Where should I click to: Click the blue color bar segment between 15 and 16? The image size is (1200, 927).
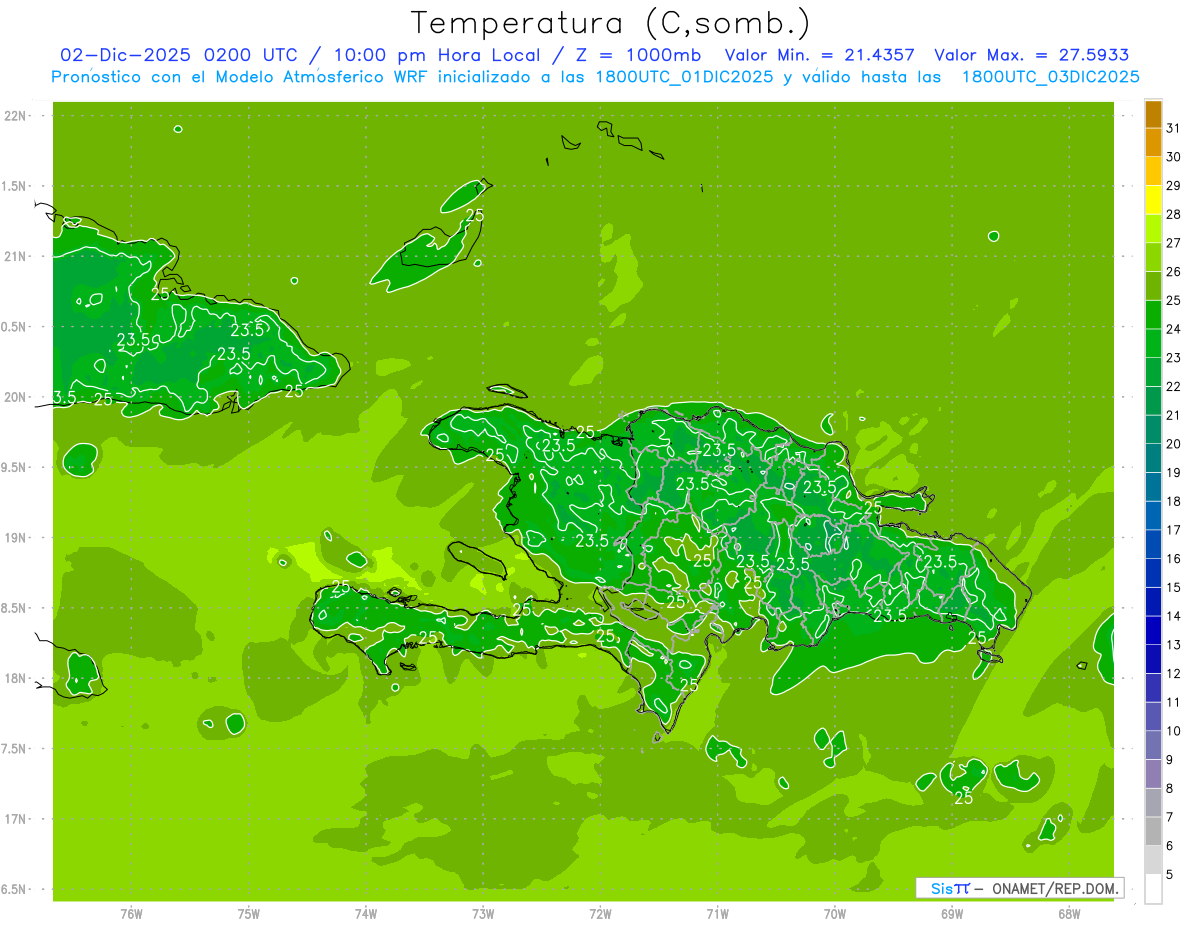(x=1153, y=573)
